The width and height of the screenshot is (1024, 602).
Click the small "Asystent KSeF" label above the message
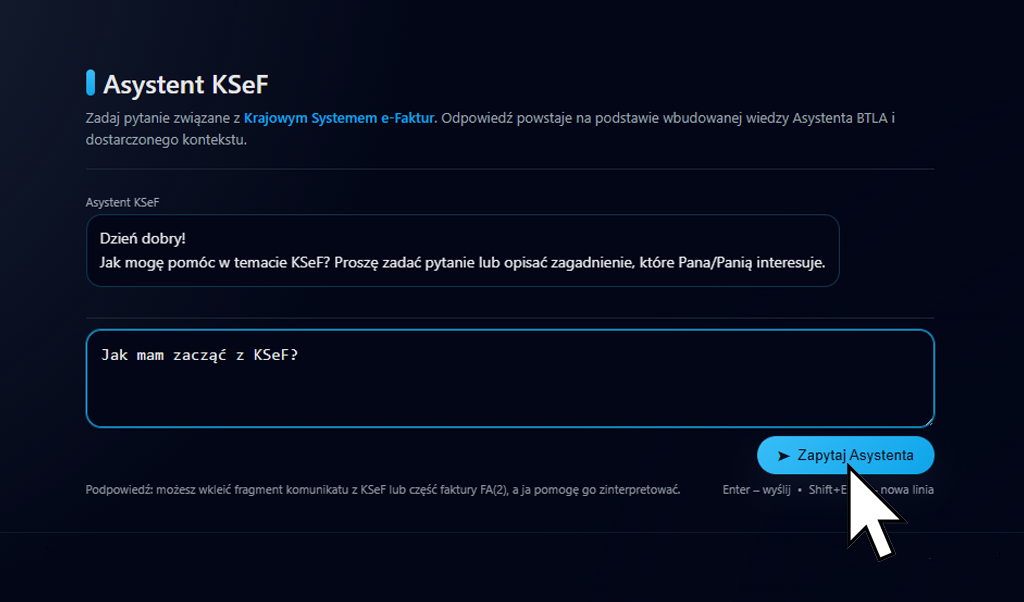coord(122,202)
